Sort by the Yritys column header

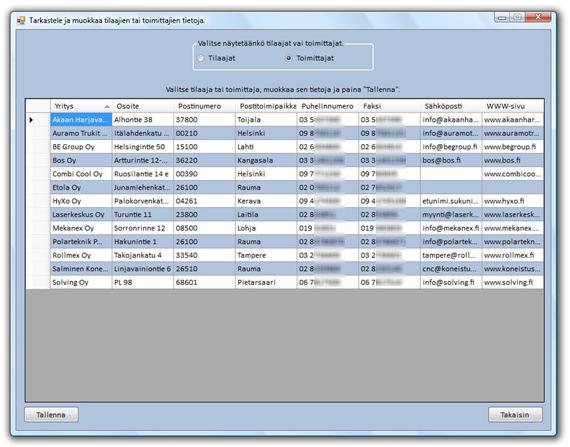[x=81, y=106]
